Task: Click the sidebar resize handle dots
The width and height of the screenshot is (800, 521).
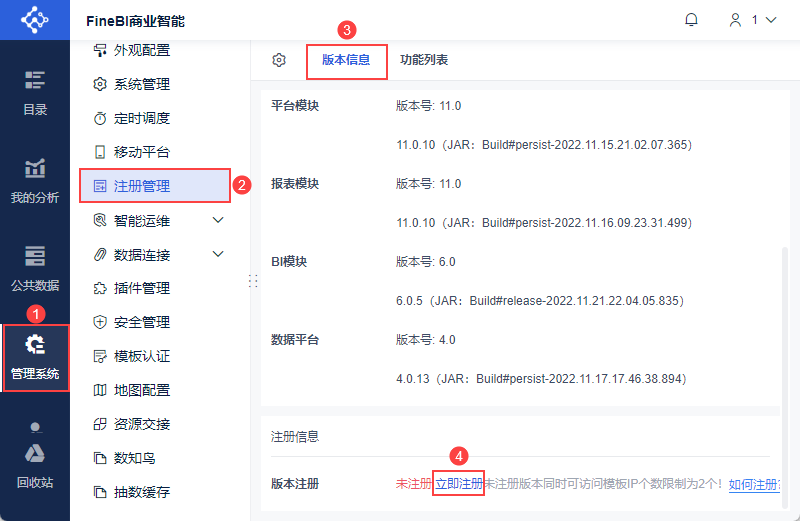Action: point(253,281)
